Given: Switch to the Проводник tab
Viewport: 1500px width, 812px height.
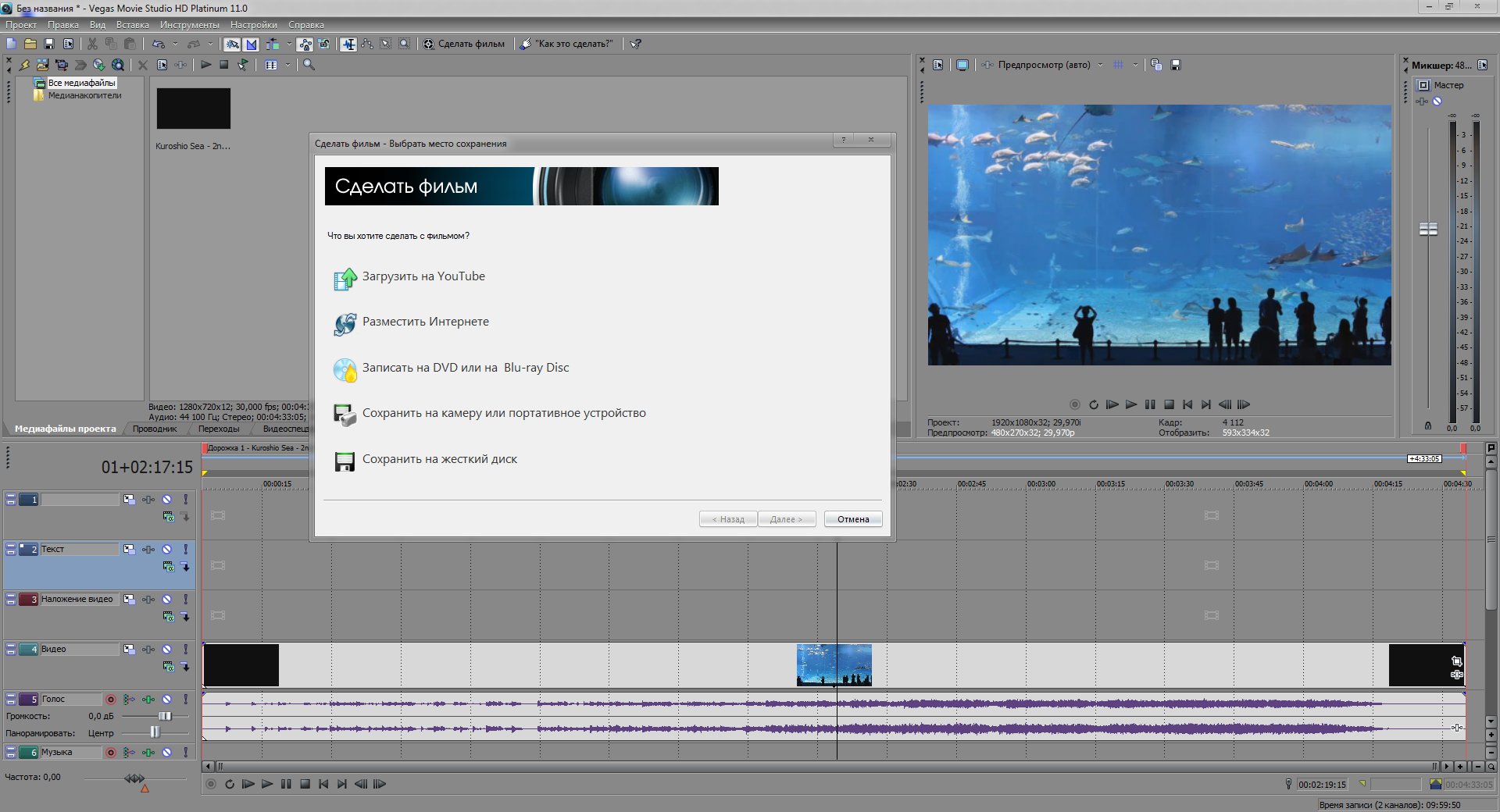Looking at the screenshot, I should [155, 429].
